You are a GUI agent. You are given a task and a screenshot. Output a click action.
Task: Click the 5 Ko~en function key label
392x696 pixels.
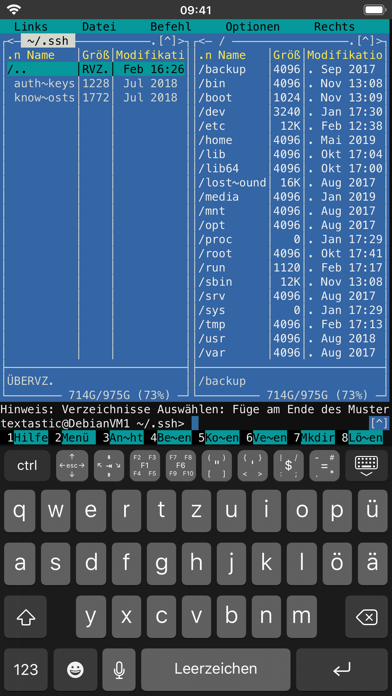(x=219, y=438)
